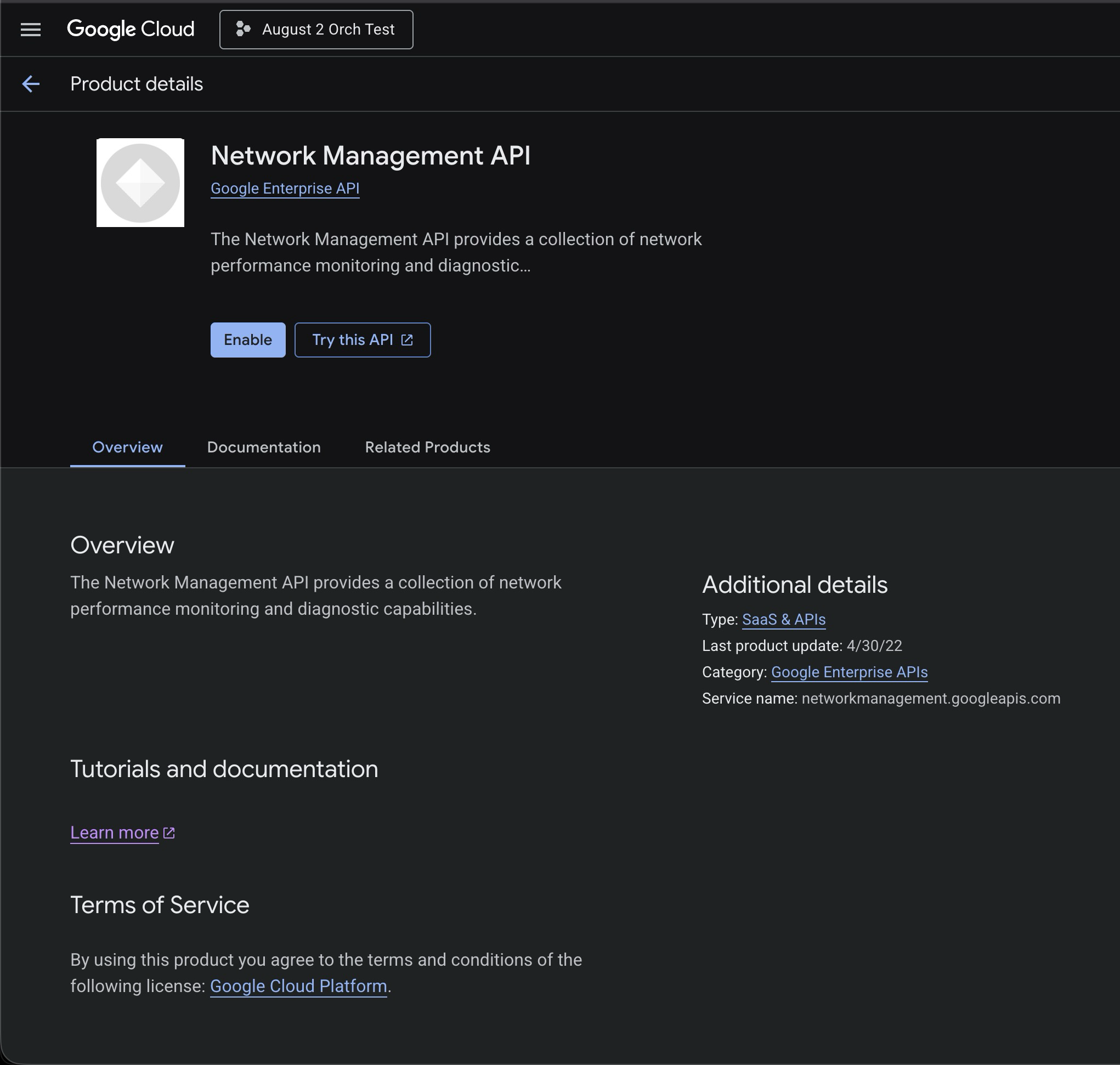The width and height of the screenshot is (1120, 1065).
Task: Click the project picker hexagon icon
Action: [243, 30]
